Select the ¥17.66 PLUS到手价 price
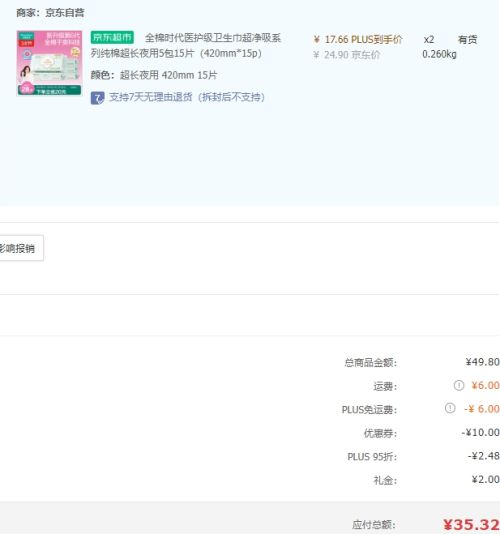The image size is (500, 534). (x=358, y=40)
